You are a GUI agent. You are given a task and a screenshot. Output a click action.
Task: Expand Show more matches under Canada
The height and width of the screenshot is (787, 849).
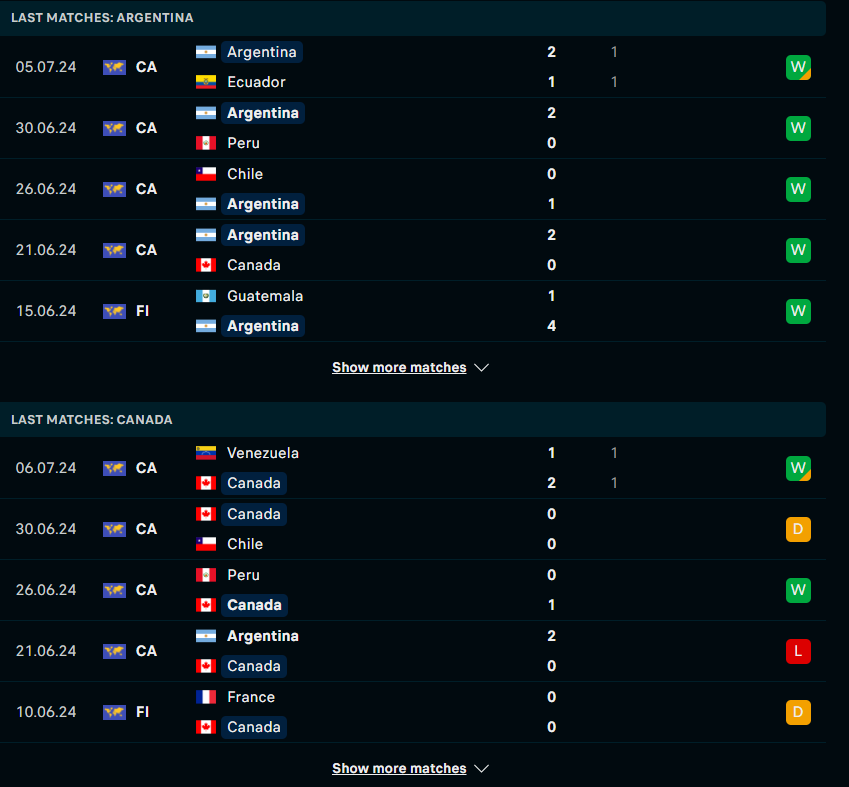pos(399,768)
